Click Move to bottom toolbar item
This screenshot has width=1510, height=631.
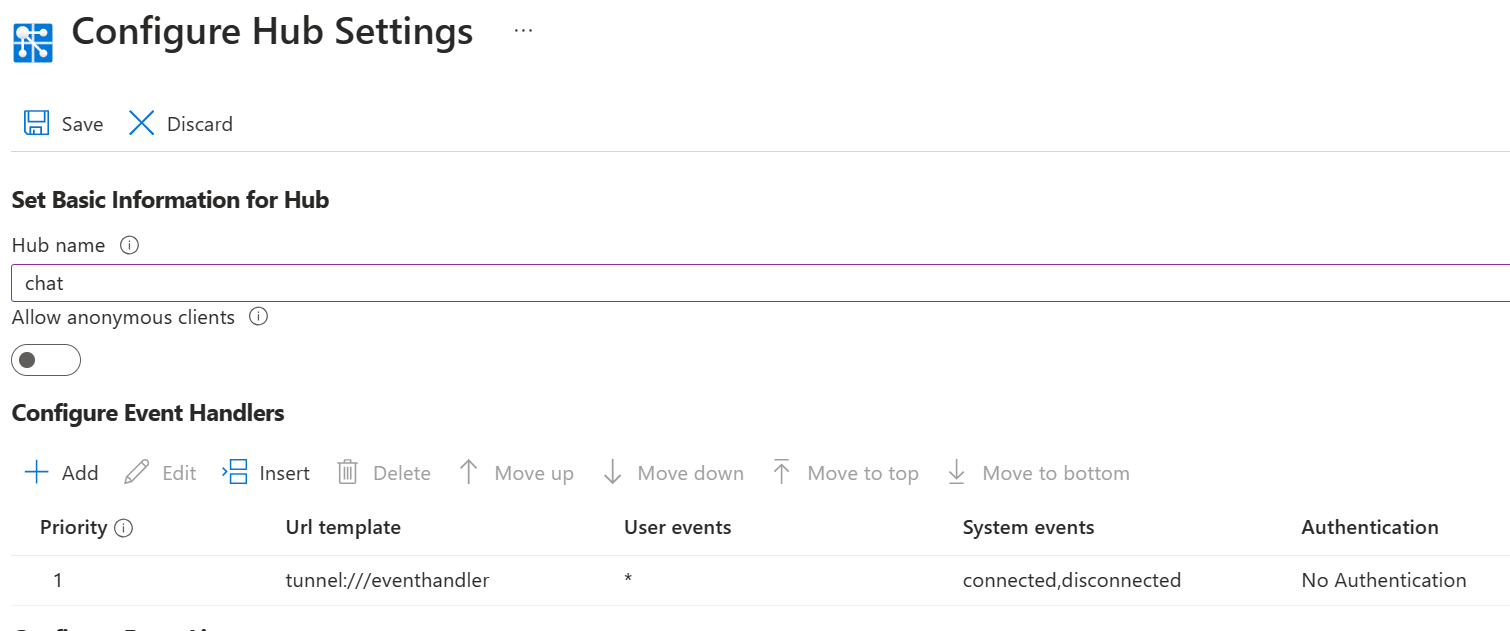pos(1038,473)
